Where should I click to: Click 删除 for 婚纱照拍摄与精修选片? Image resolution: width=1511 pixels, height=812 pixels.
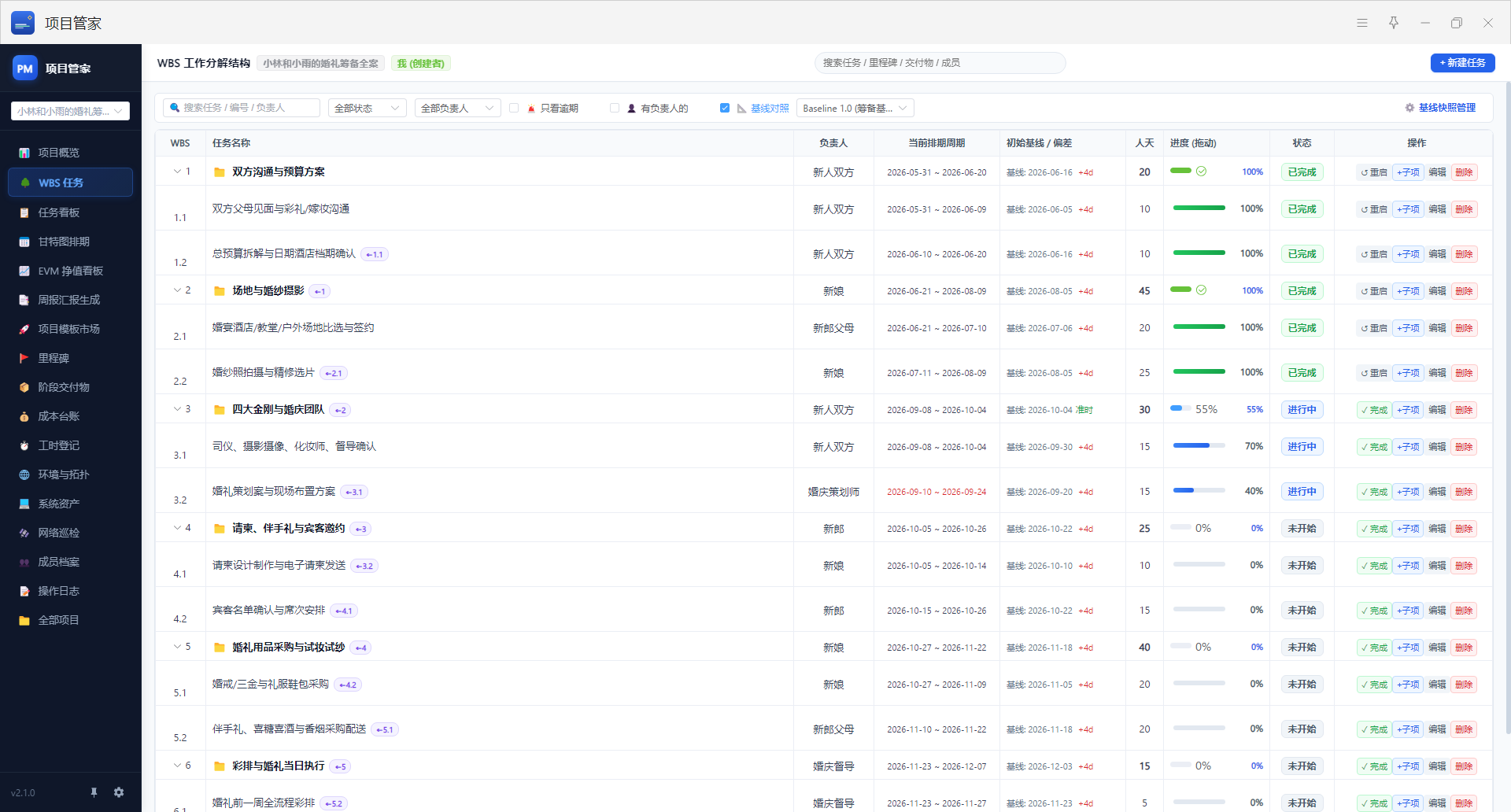point(1464,373)
